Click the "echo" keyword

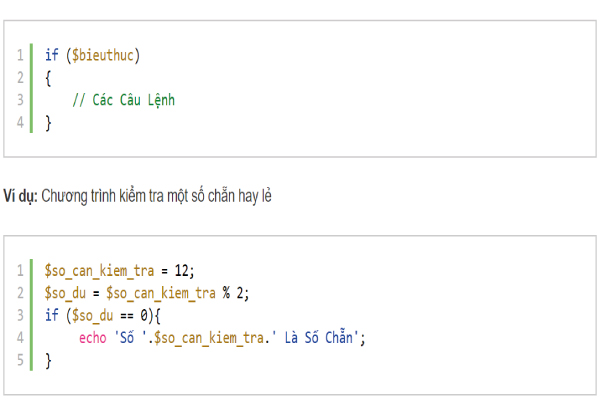tap(92, 339)
